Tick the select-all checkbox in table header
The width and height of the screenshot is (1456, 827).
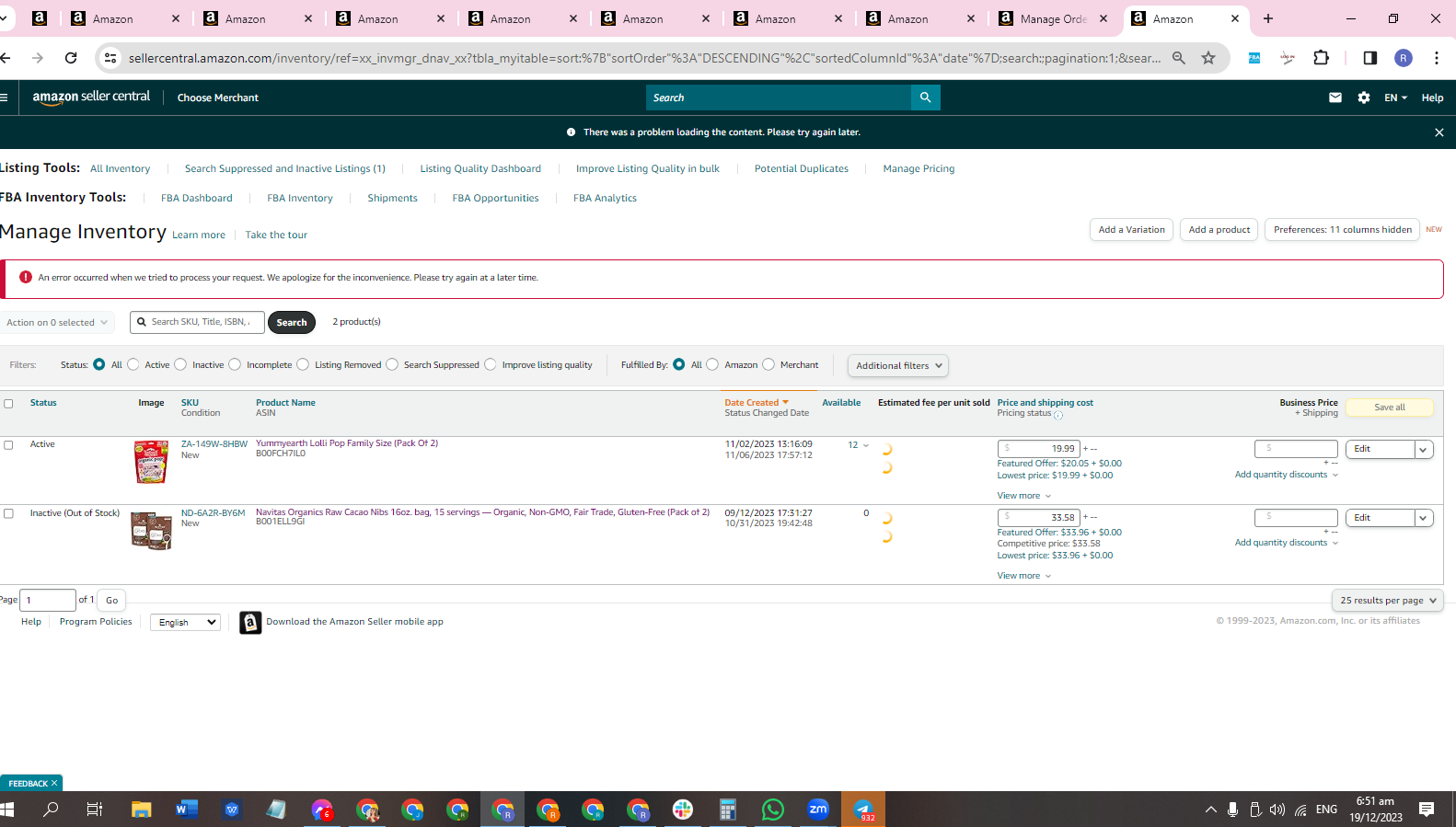[8, 404]
